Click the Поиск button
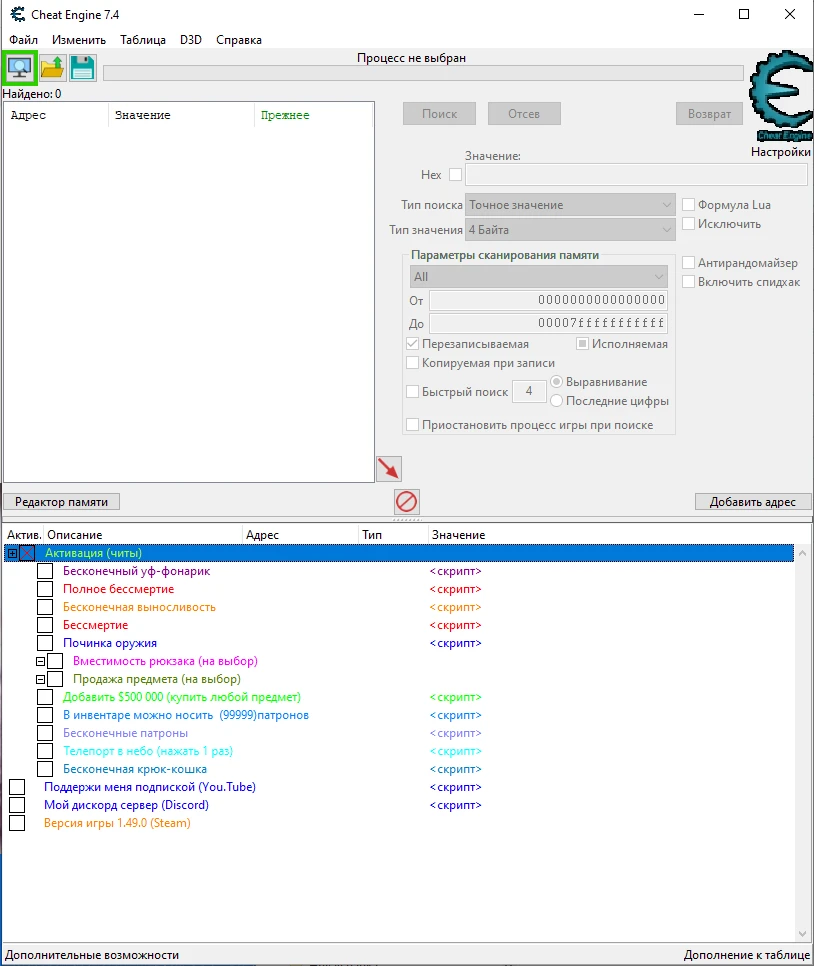 click(x=439, y=114)
